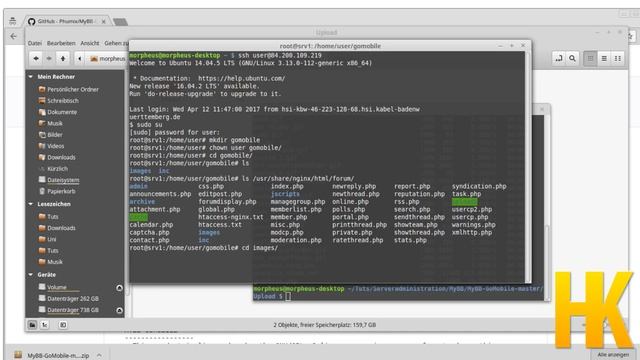The height and width of the screenshot is (360, 640).
Task: Focus the rear terminal Upload prompt
Action: tap(288, 297)
